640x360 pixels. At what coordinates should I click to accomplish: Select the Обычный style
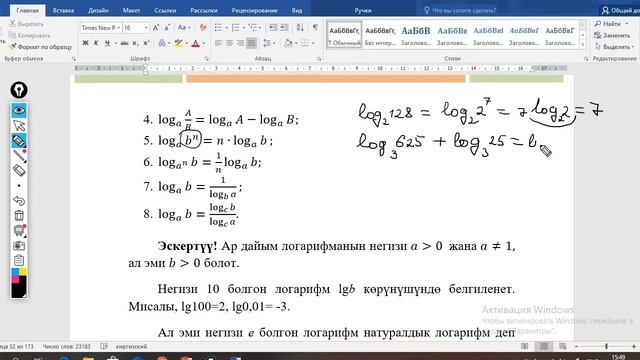point(344,35)
